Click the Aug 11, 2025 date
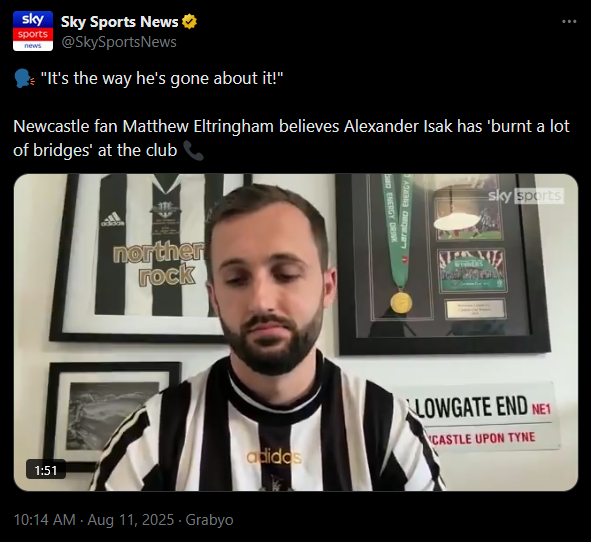Screen dimensions: 591x542 pos(131,520)
